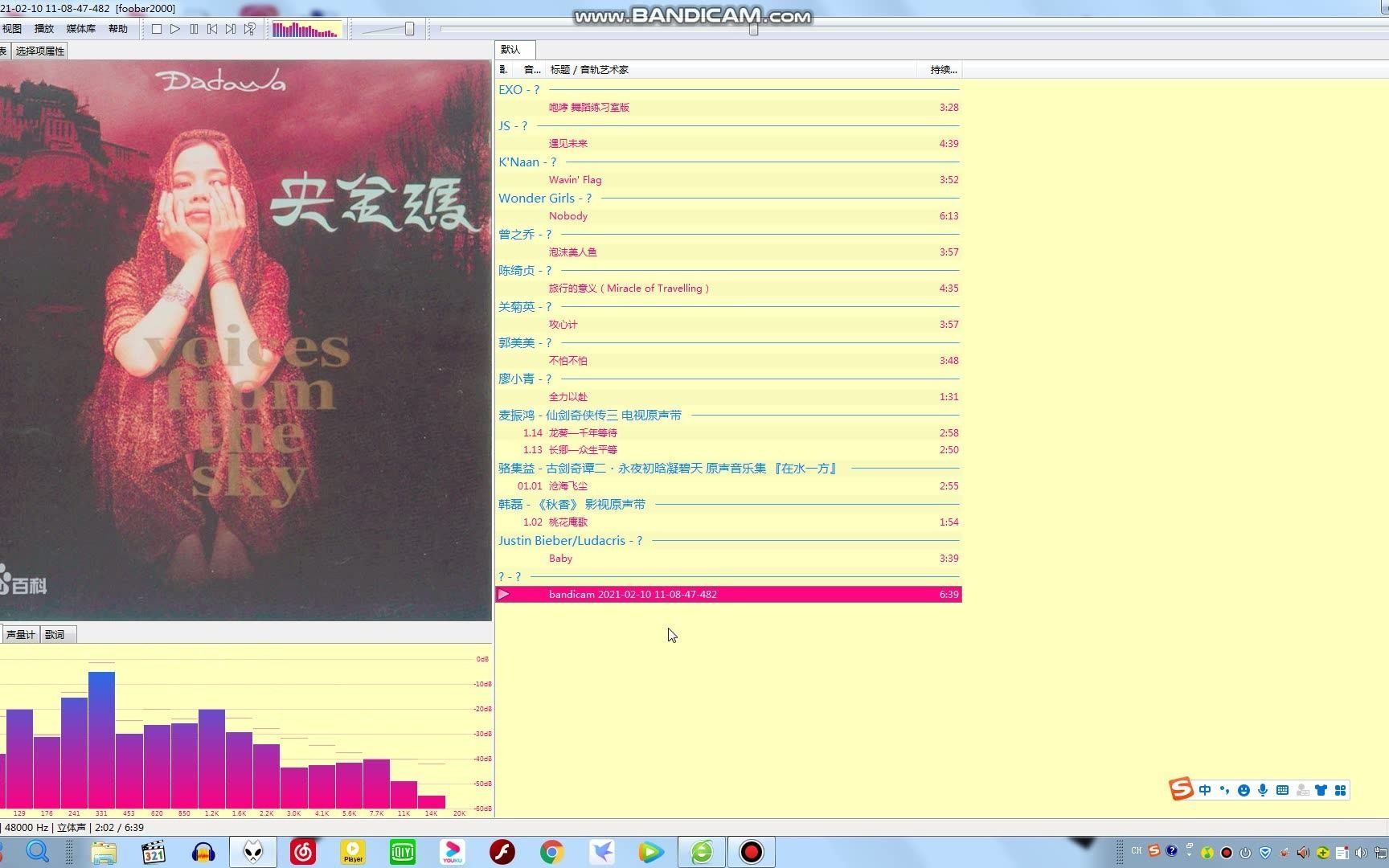
Task: Toggle Sogou Chinese/English mode 中
Action: [1204, 790]
